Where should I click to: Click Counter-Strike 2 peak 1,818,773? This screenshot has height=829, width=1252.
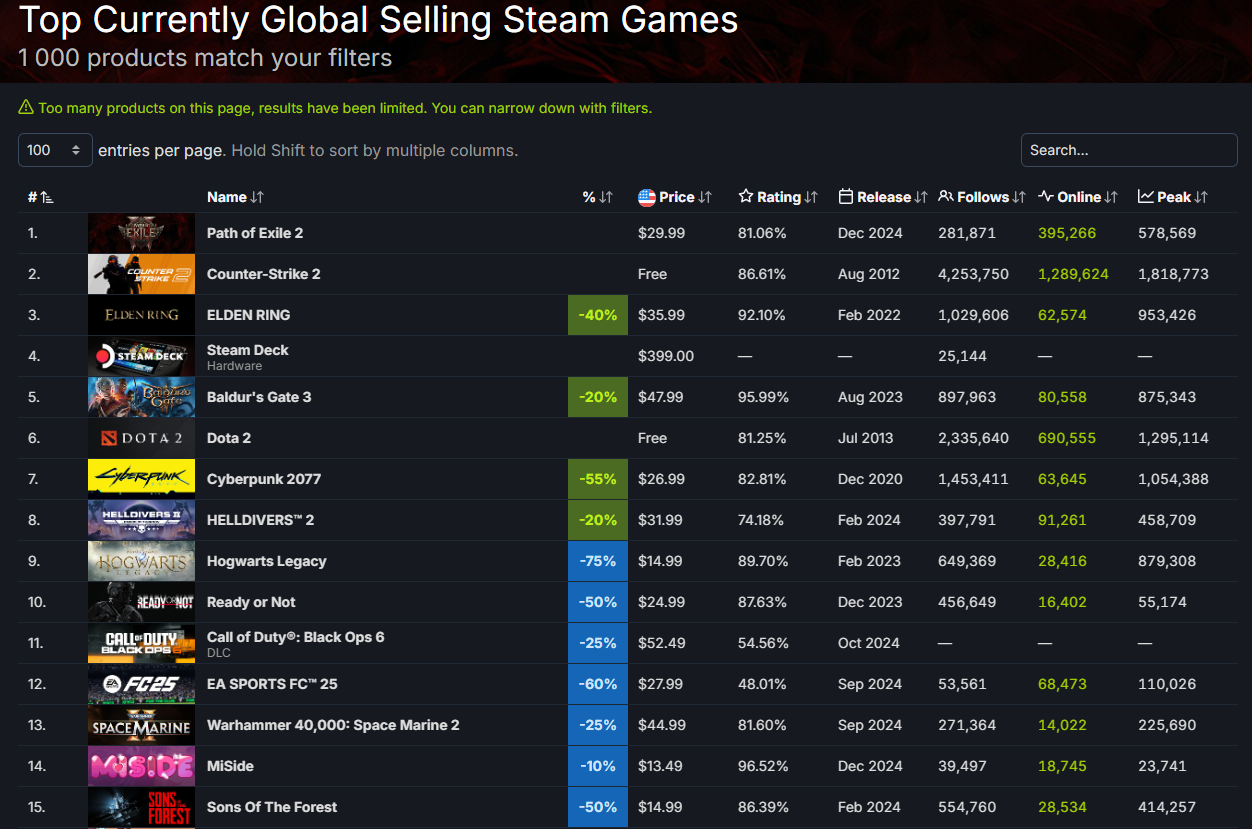[1173, 274]
